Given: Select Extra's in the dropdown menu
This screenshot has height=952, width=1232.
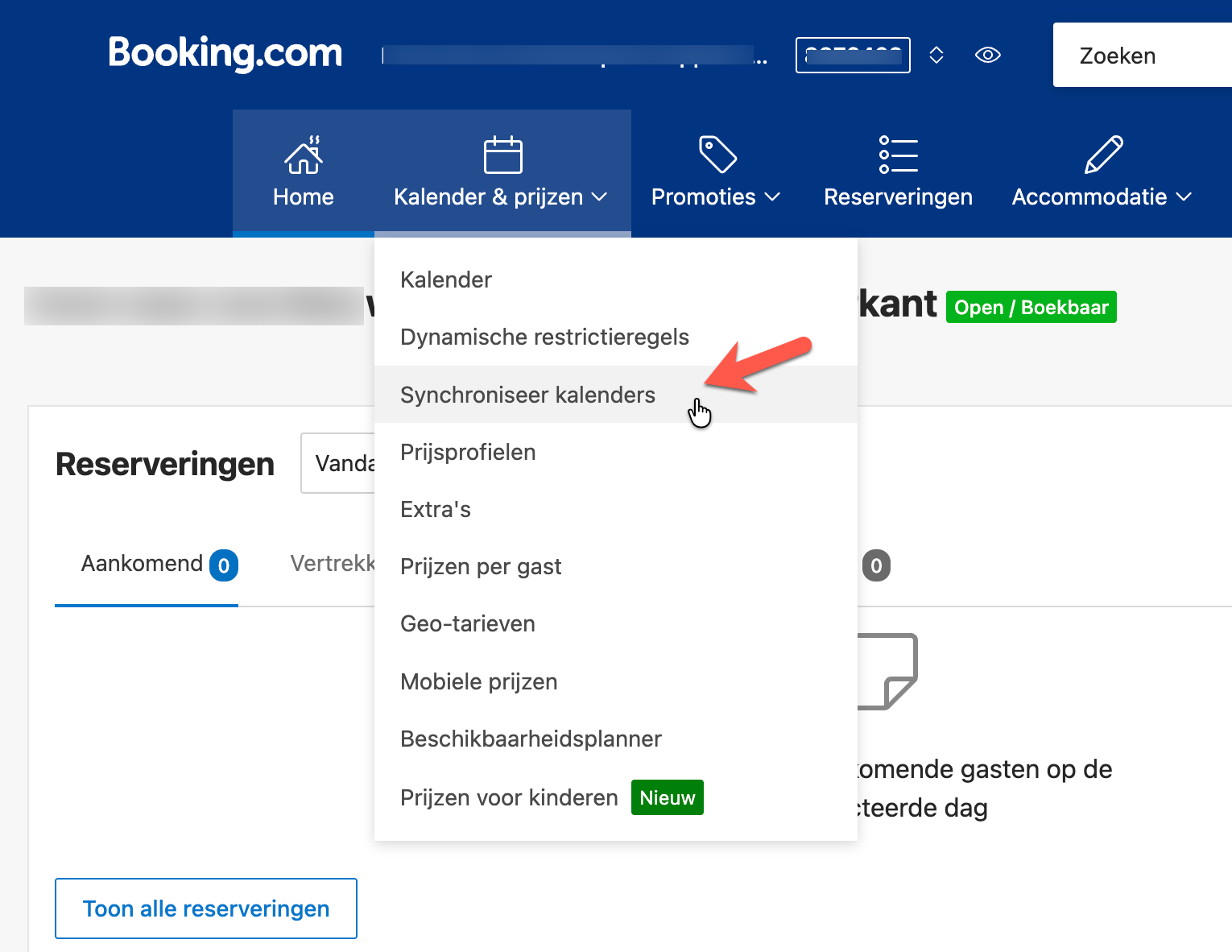Looking at the screenshot, I should point(616,509).
